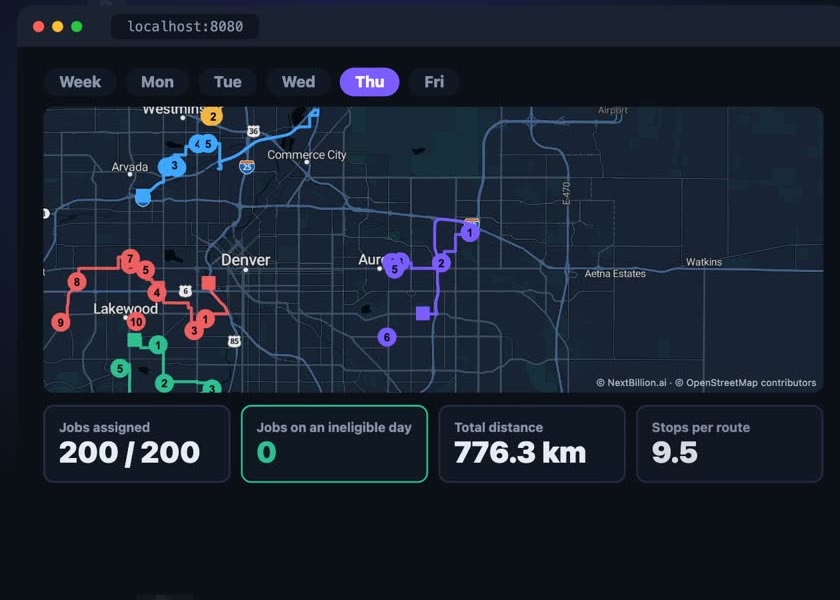This screenshot has width=840, height=600.
Task: Click the Watkins map label
Action: coord(704,262)
